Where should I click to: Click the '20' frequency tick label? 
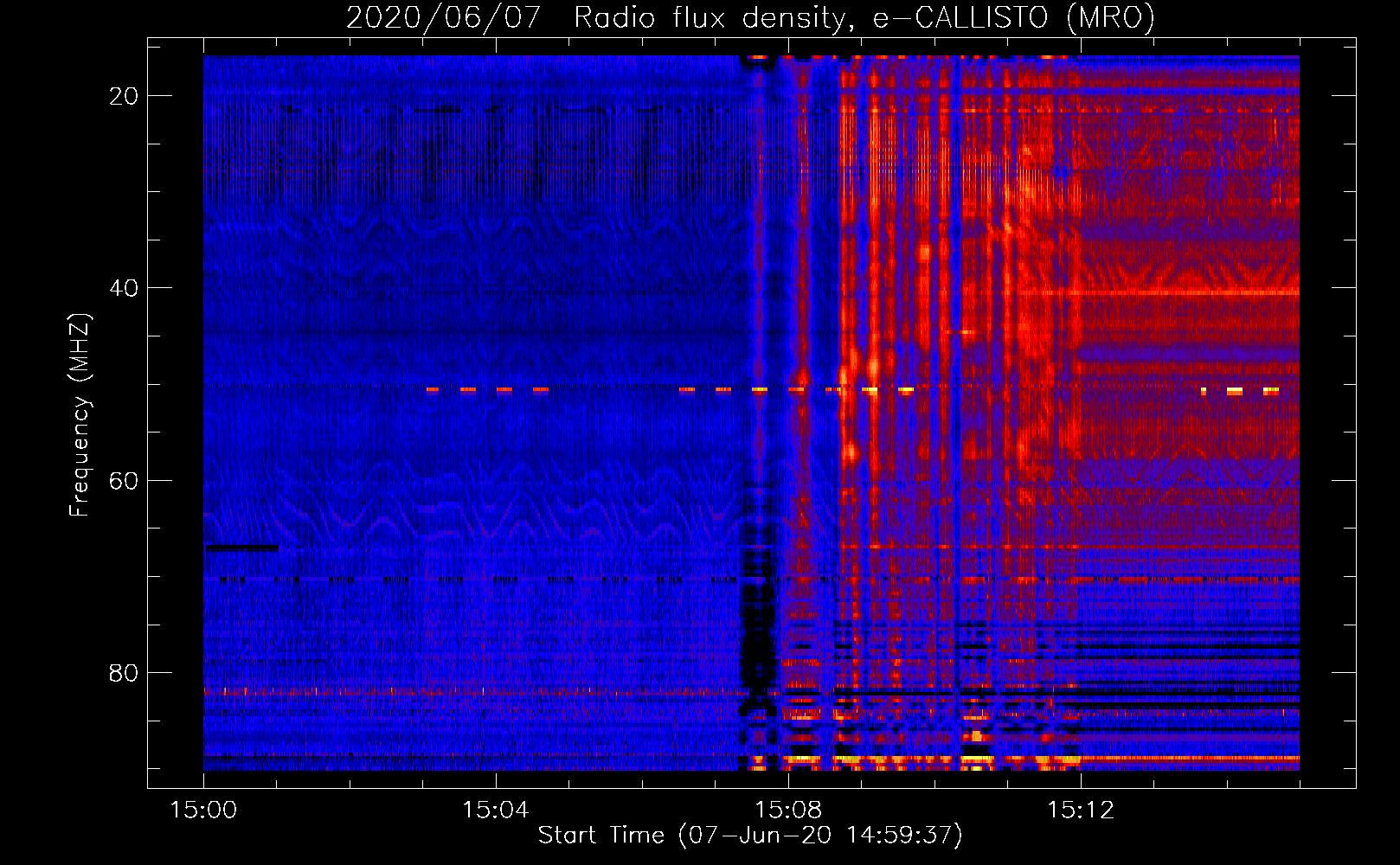[124, 96]
